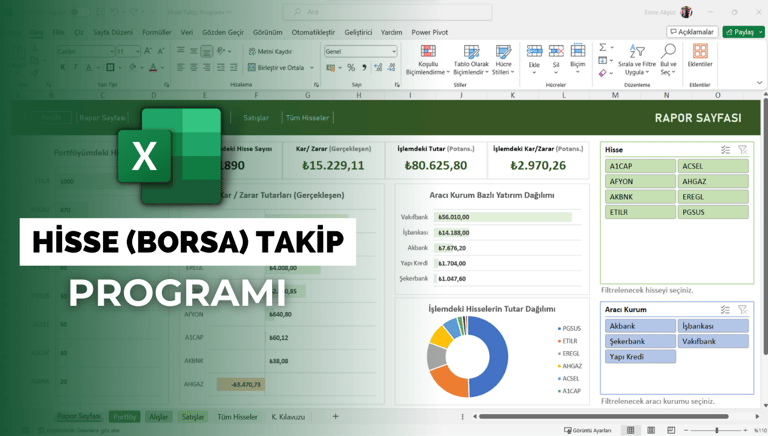Switch to Page Layout view on status bar
The height and width of the screenshot is (436, 768).
[651, 430]
